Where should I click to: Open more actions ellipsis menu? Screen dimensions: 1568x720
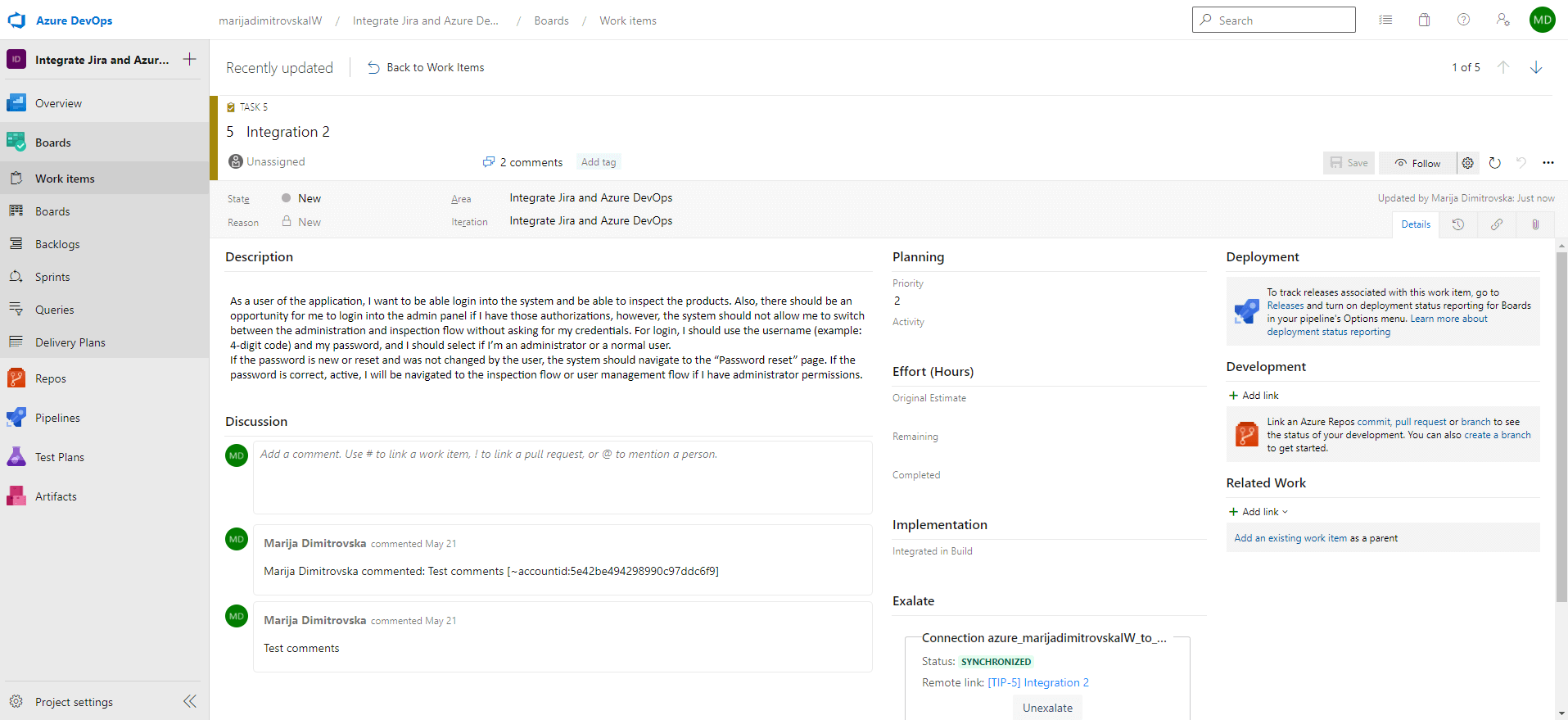pos(1548,163)
